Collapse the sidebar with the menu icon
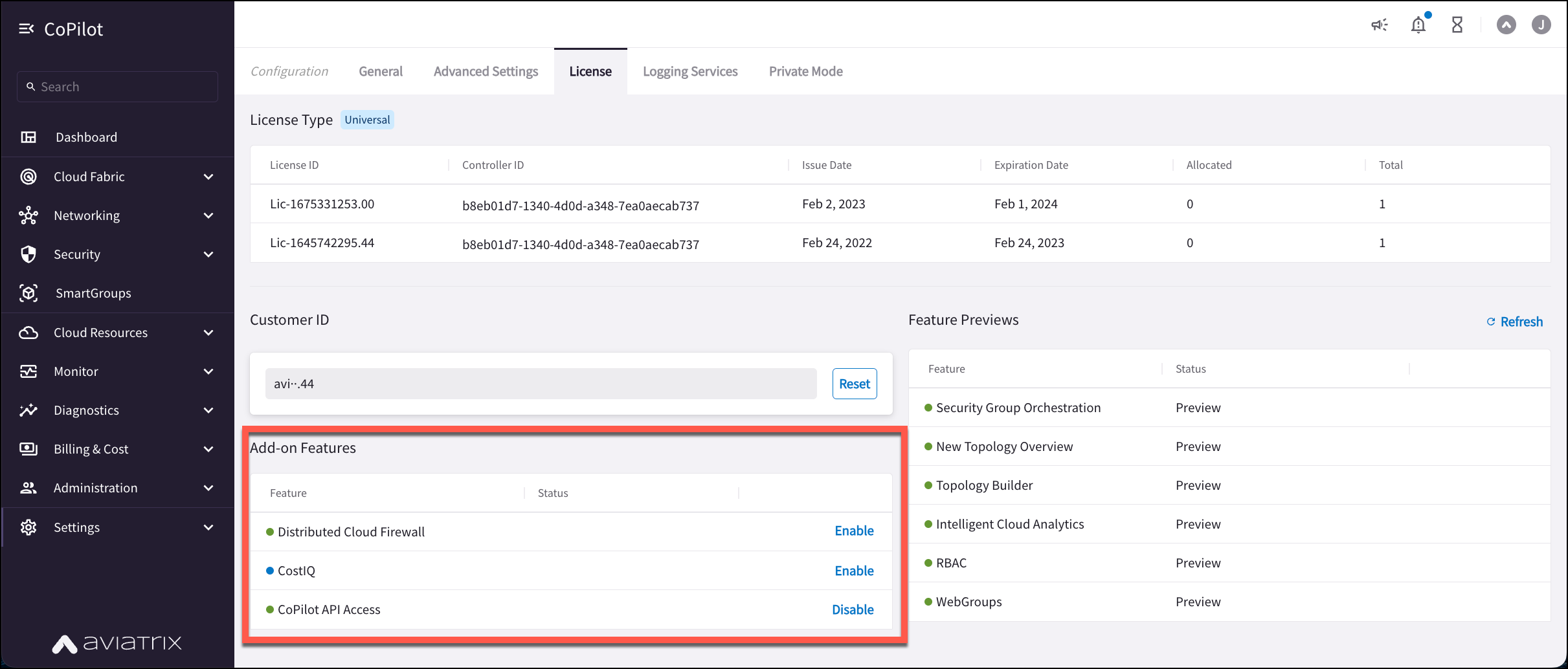1568x669 pixels. (x=27, y=28)
